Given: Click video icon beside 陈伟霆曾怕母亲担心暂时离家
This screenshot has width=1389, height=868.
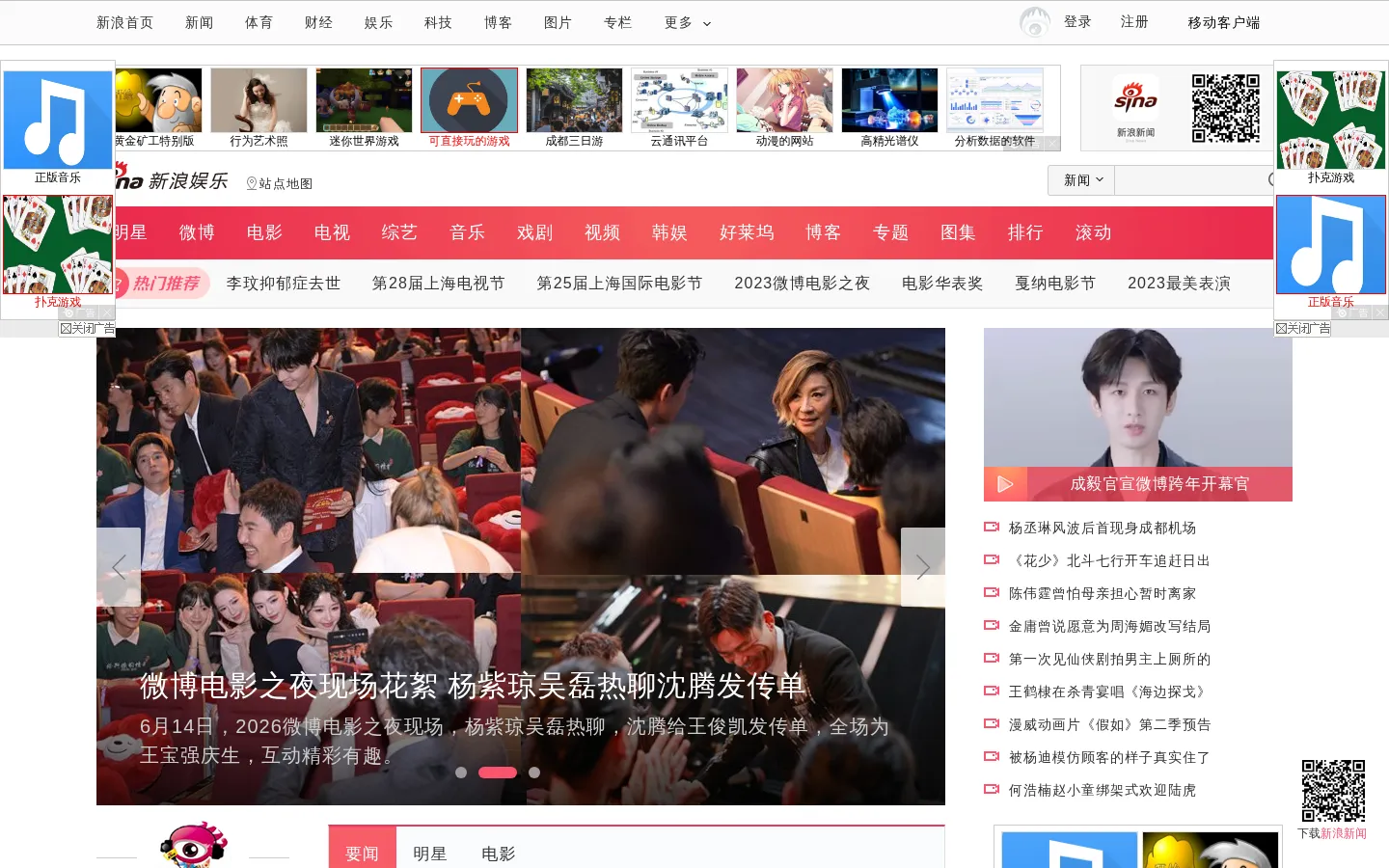Looking at the screenshot, I should (991, 592).
